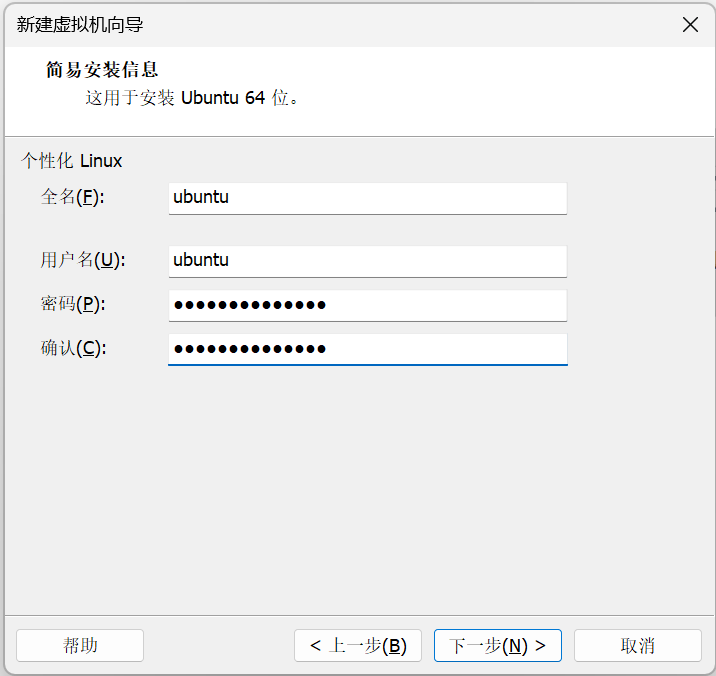Click the 密码 password field
The height and width of the screenshot is (676, 716).
click(367, 305)
